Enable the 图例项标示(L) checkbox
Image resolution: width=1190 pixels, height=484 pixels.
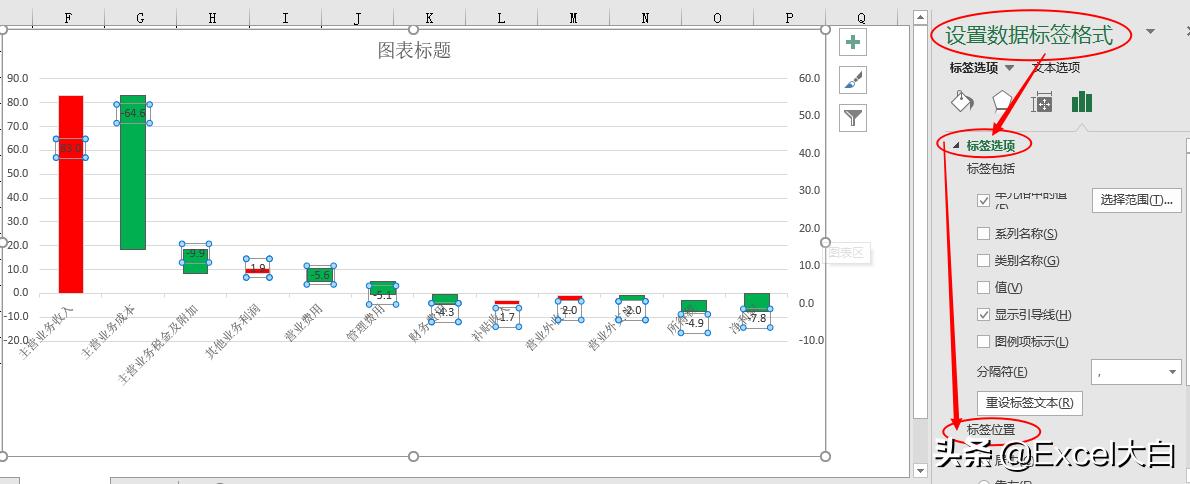[x=984, y=341]
